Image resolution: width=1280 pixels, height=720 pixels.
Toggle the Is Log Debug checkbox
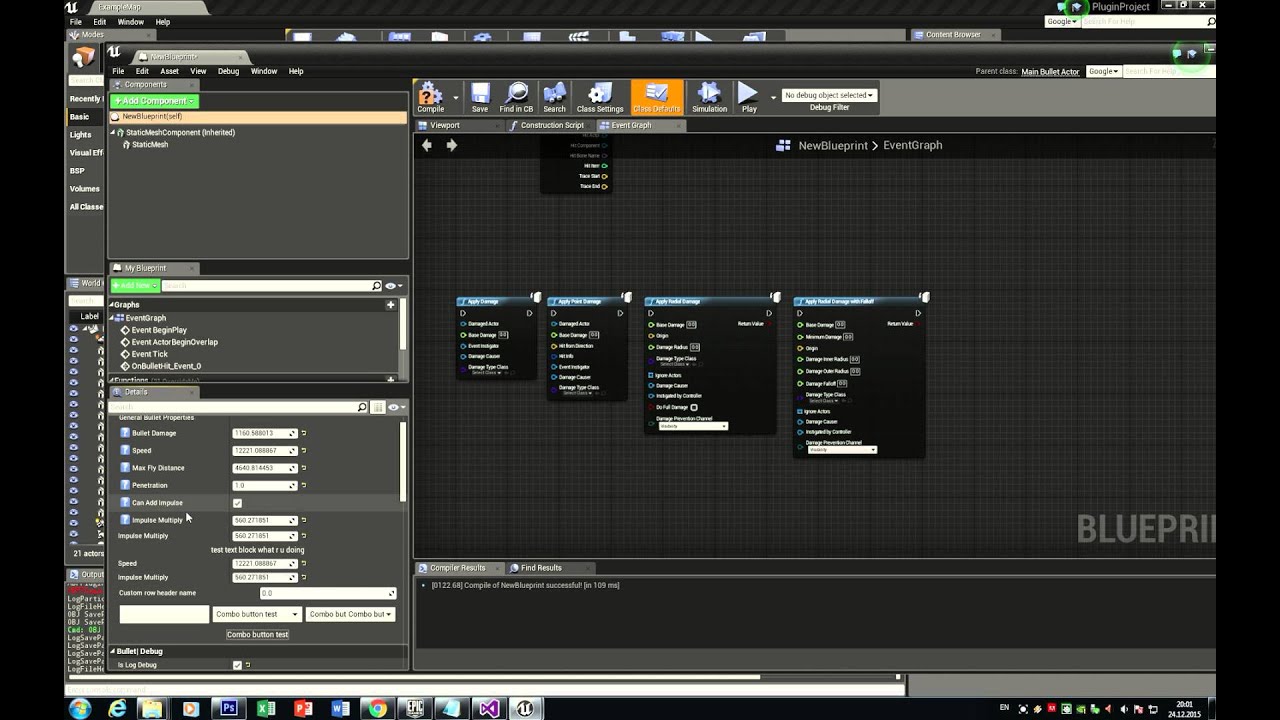(x=237, y=665)
